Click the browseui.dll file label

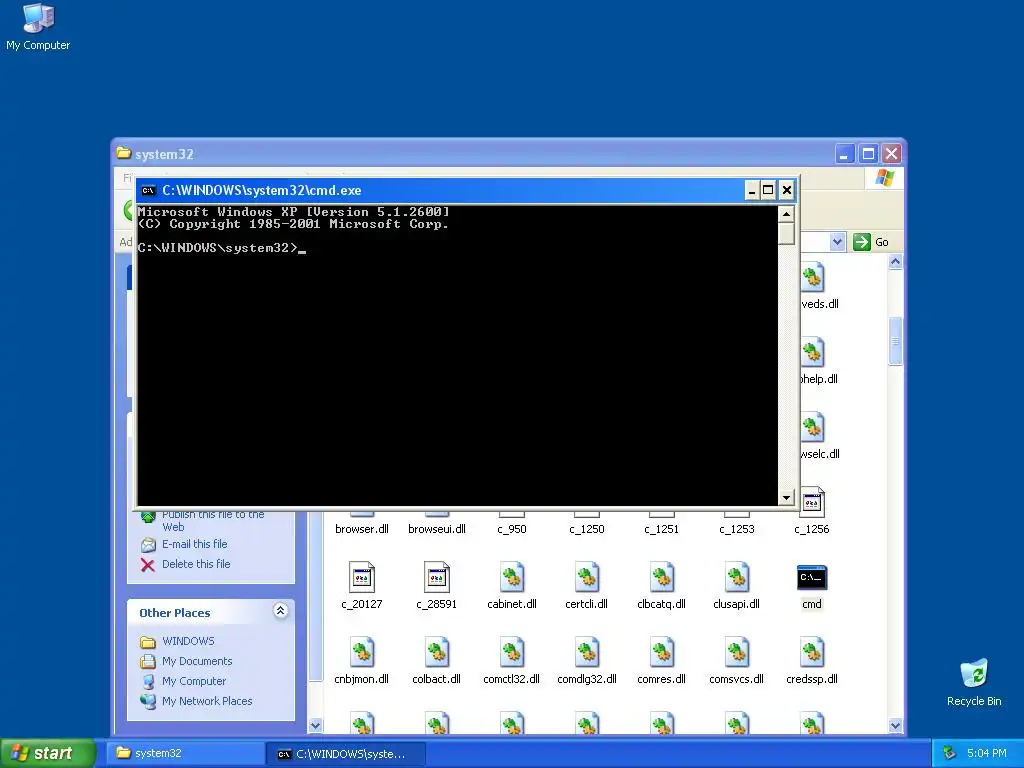[x=436, y=529]
